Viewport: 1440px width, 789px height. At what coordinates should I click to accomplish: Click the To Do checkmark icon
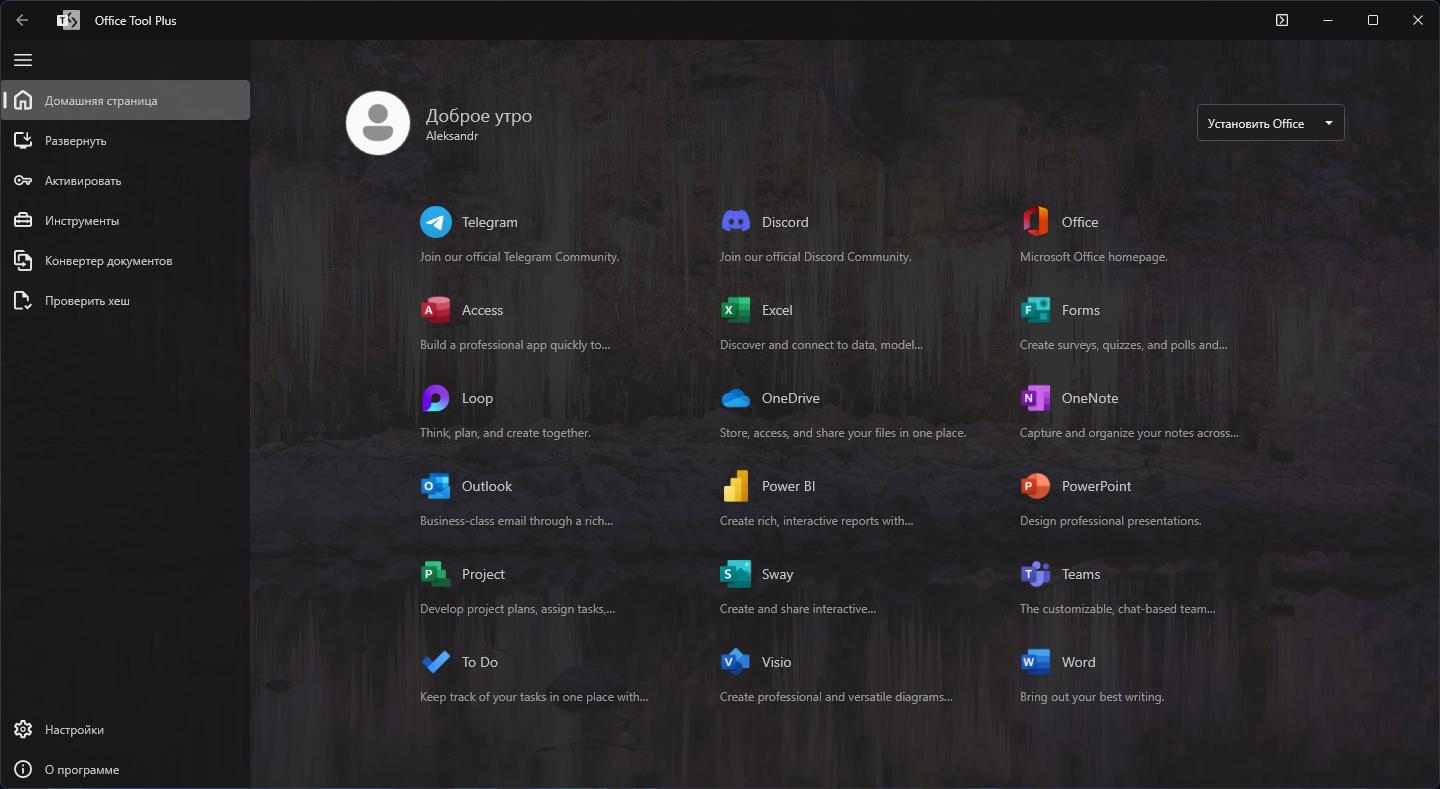[x=436, y=662]
